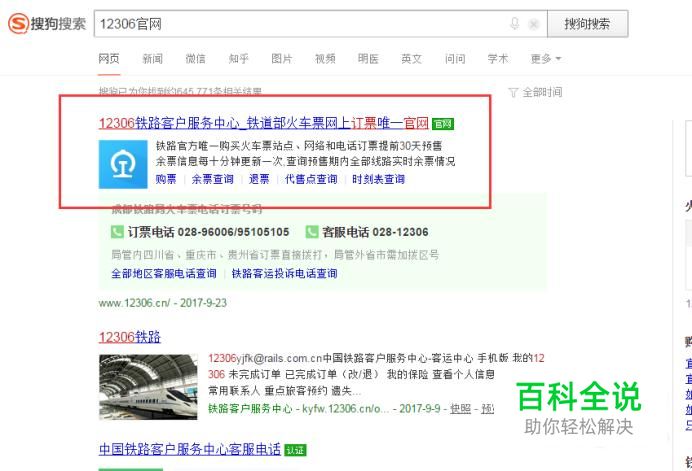
Task: Select the 网页 tab
Action: pos(109,59)
